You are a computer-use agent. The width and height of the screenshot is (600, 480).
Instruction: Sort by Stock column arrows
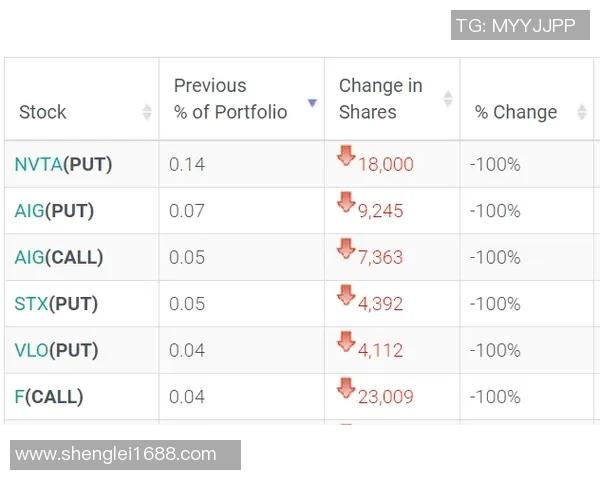pyautogui.click(x=147, y=112)
